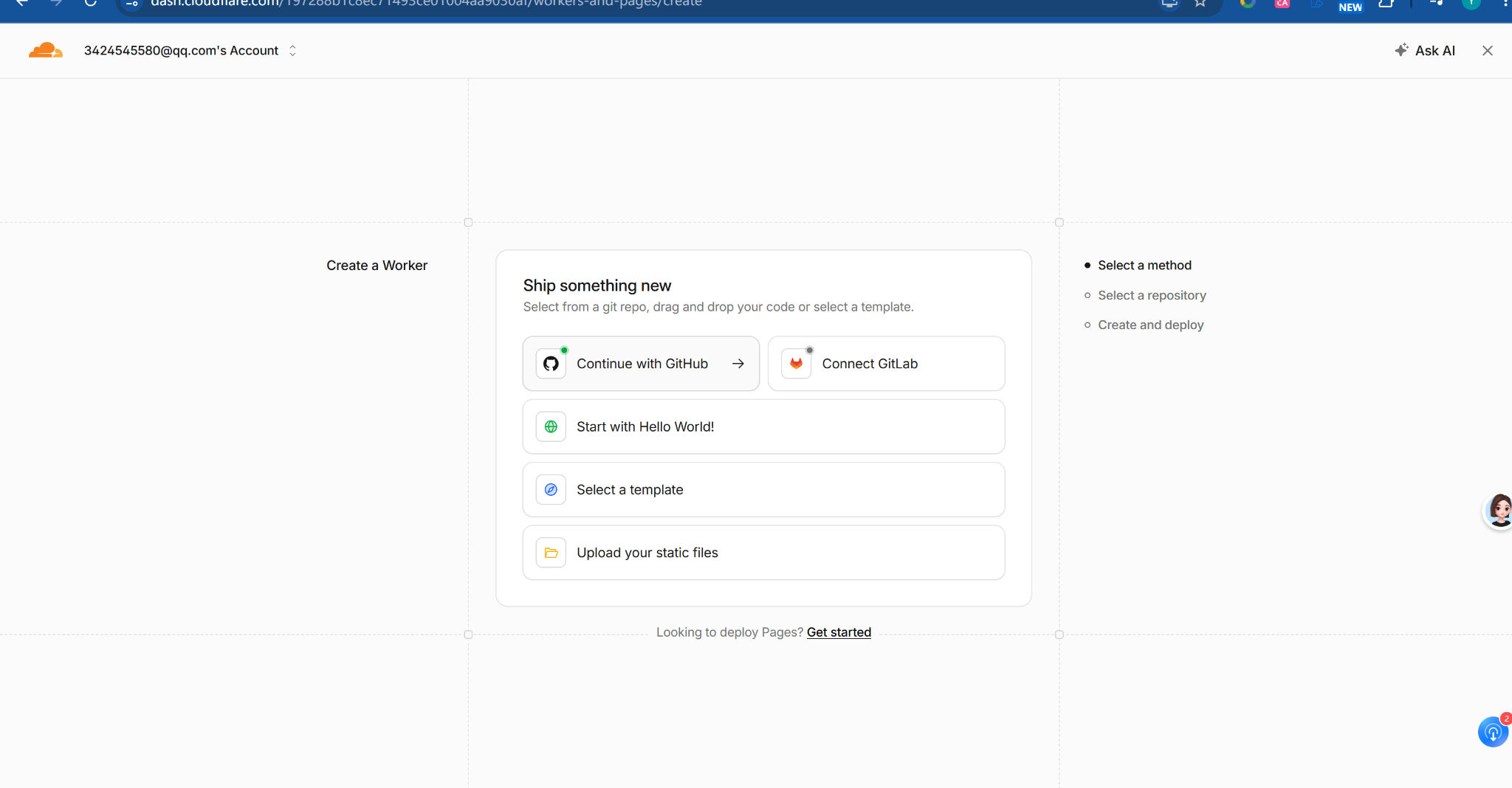Click the 'Create a Worker' heading

[x=377, y=266]
